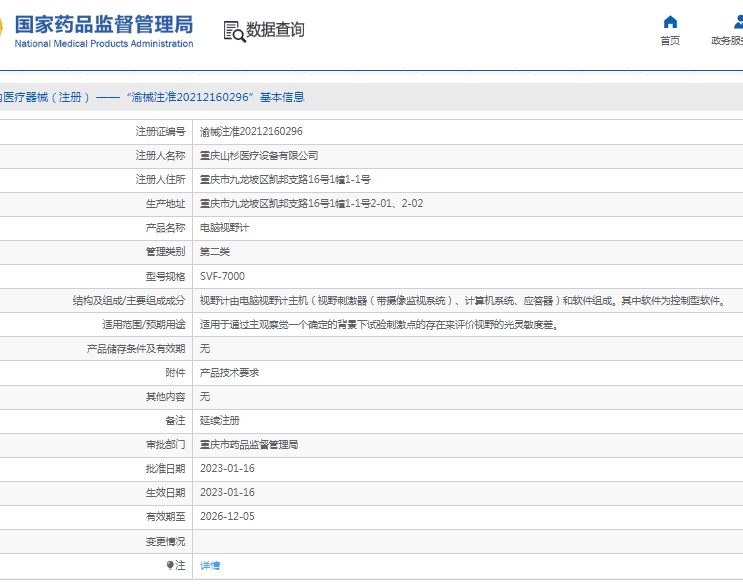Image resolution: width=743 pixels, height=587 pixels.
Task: Select the 型号规格 row label
Action: (x=165, y=276)
